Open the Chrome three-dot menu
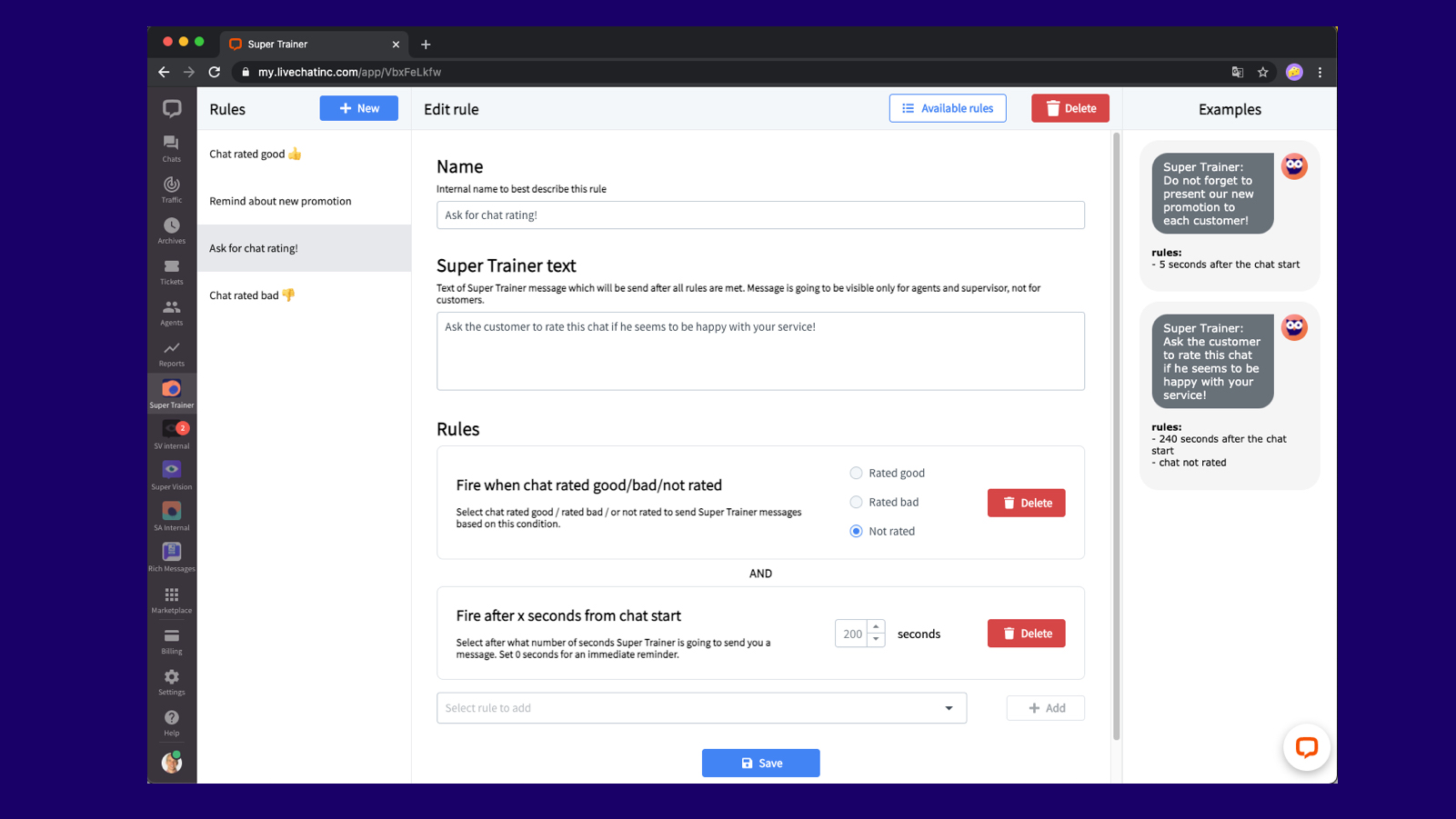 point(1320,72)
